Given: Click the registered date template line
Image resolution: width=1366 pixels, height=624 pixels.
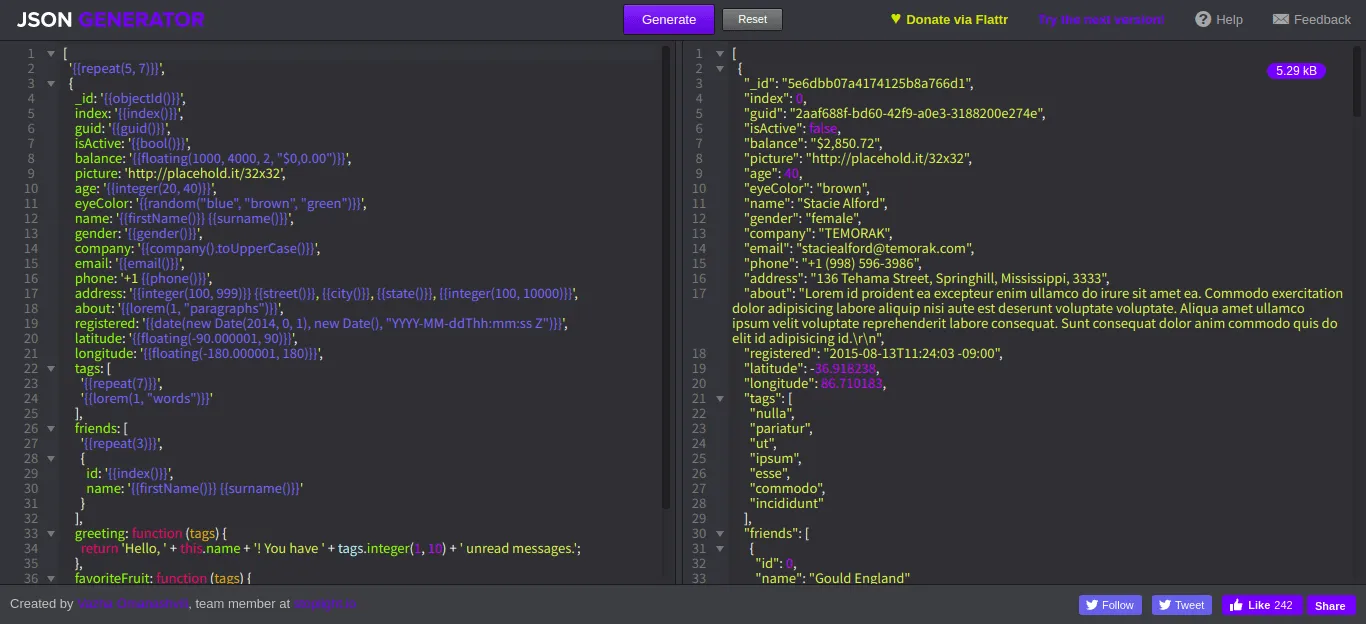Looking at the screenshot, I should tap(322, 324).
